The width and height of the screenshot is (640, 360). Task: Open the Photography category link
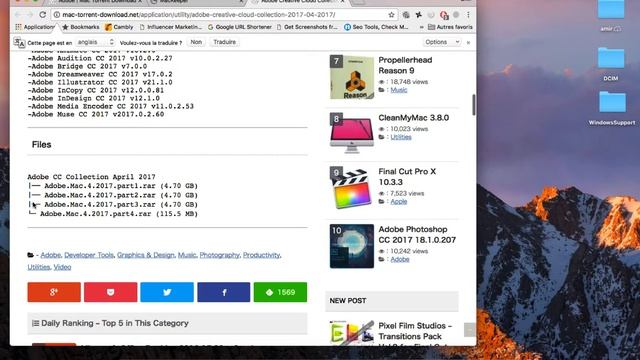[x=220, y=255]
